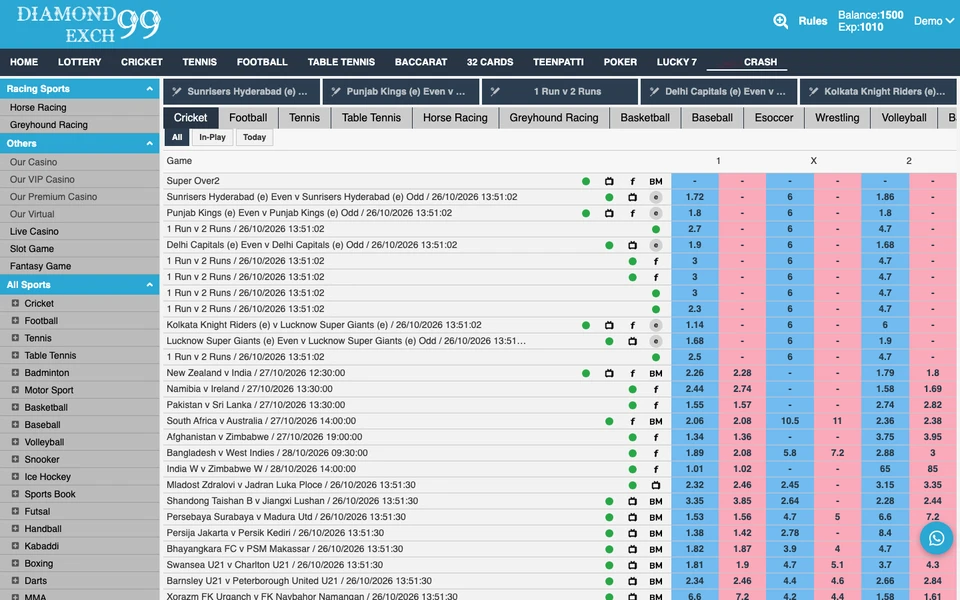Open the Rules link in the header
Viewport: 960px width, 600px height.
pos(812,21)
